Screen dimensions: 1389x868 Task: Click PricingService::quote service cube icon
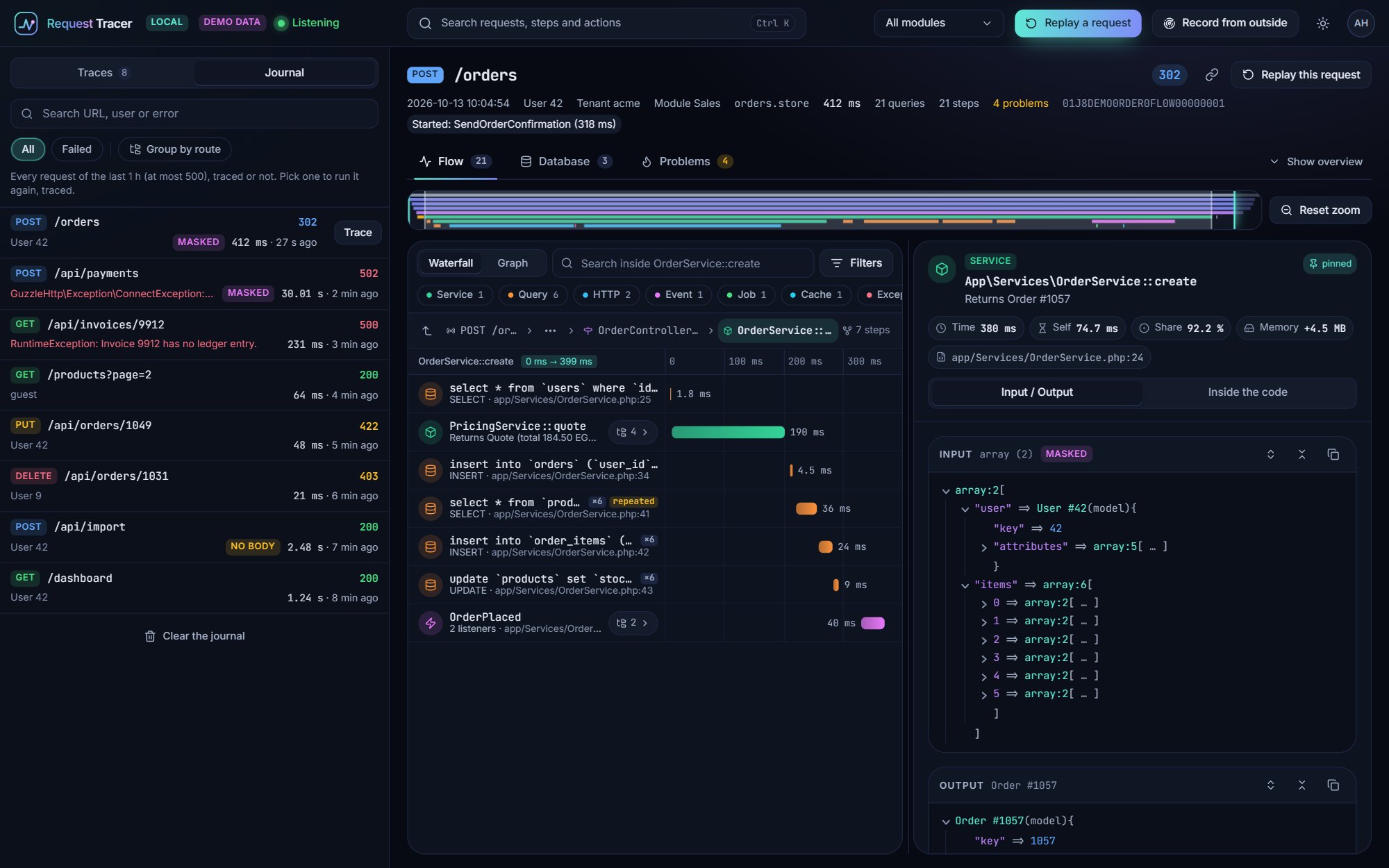click(x=431, y=432)
